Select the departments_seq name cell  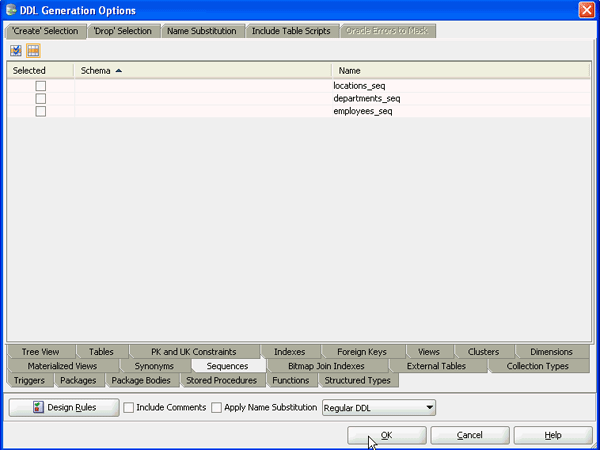pos(461,98)
